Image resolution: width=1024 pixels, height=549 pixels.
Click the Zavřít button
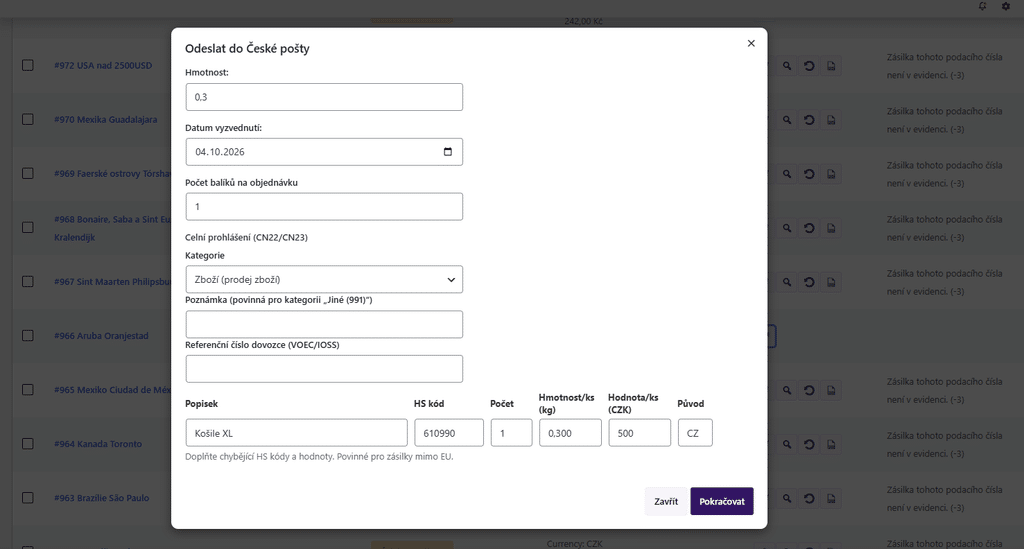(666, 501)
